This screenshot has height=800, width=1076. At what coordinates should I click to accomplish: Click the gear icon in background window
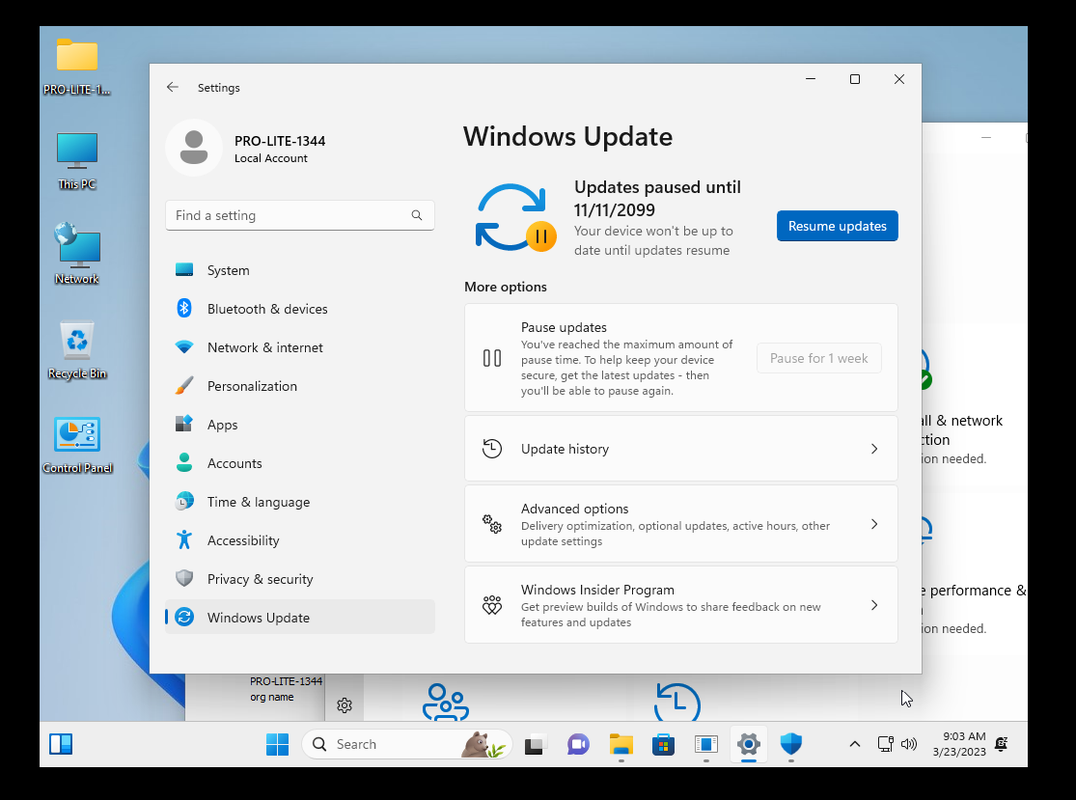coord(344,705)
